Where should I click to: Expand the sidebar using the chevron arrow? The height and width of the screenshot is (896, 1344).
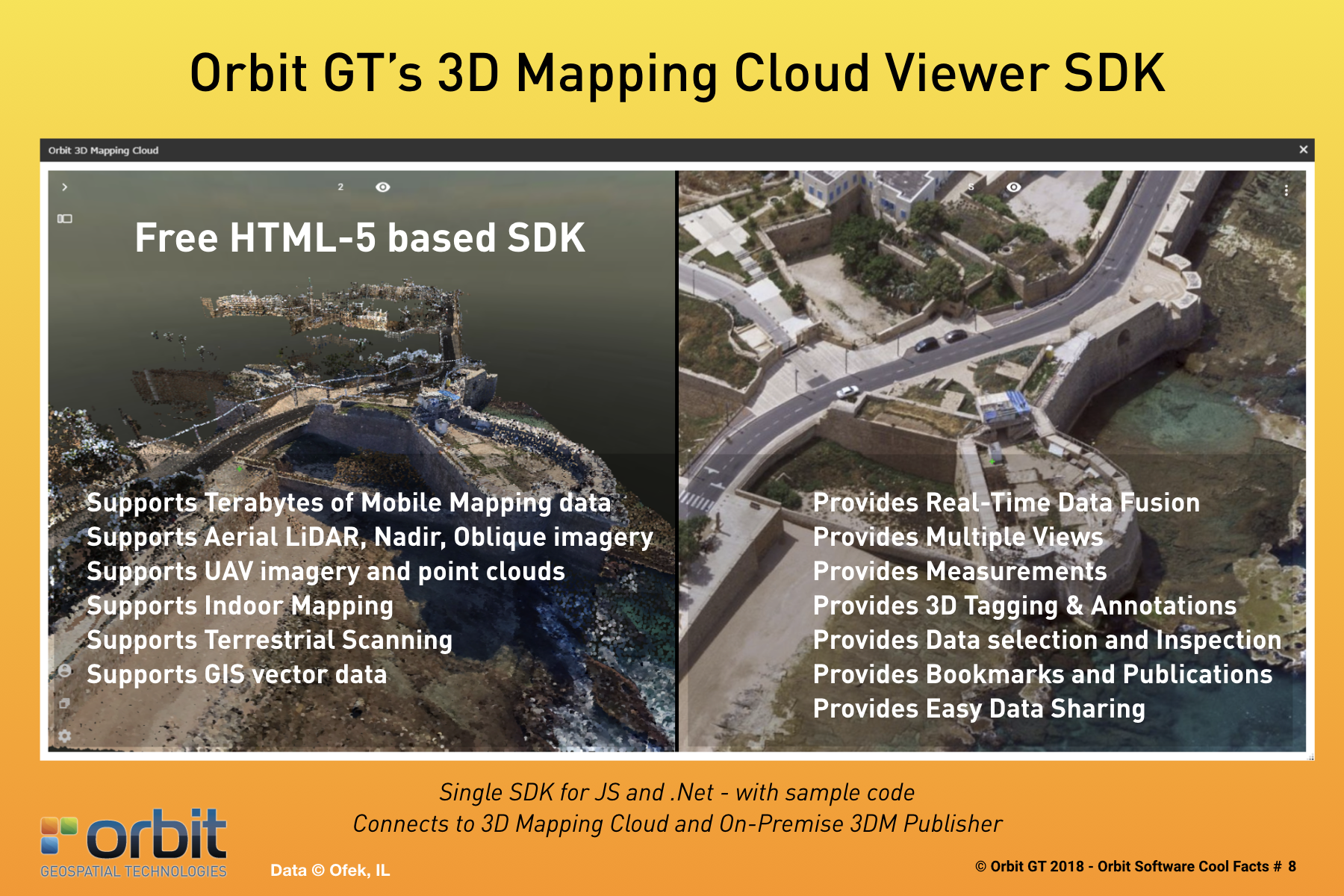click(65, 187)
